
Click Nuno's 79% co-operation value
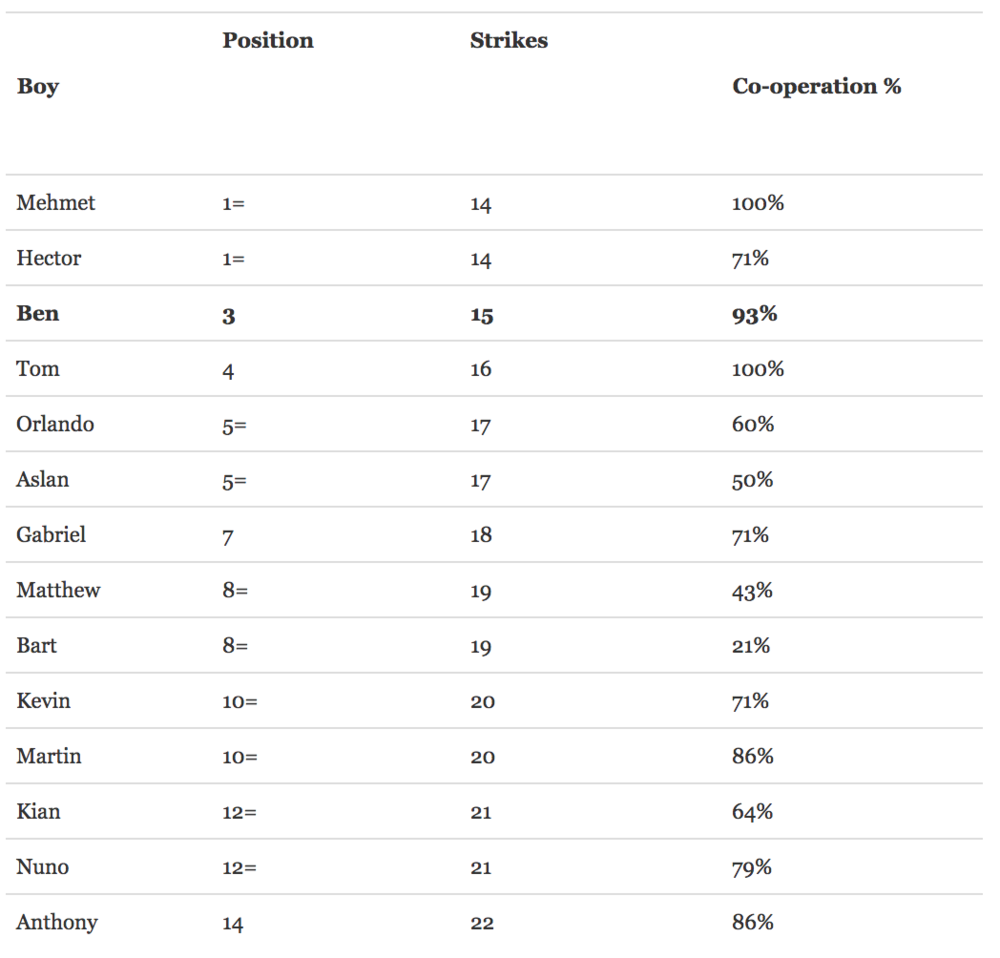coord(751,867)
